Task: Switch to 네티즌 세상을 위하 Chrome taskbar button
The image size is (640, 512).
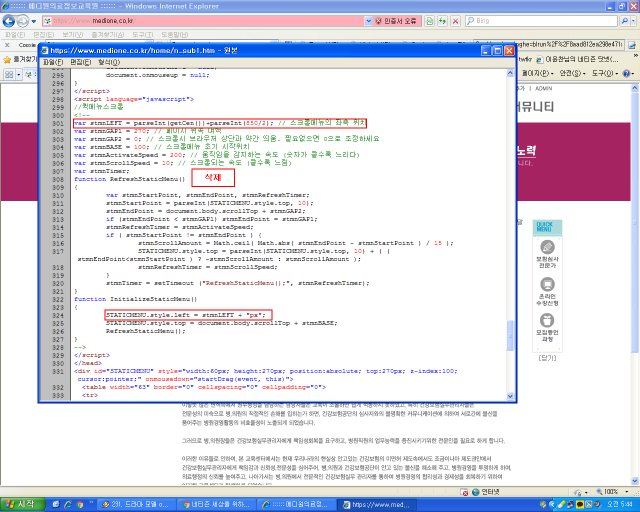Action: [x=217, y=505]
